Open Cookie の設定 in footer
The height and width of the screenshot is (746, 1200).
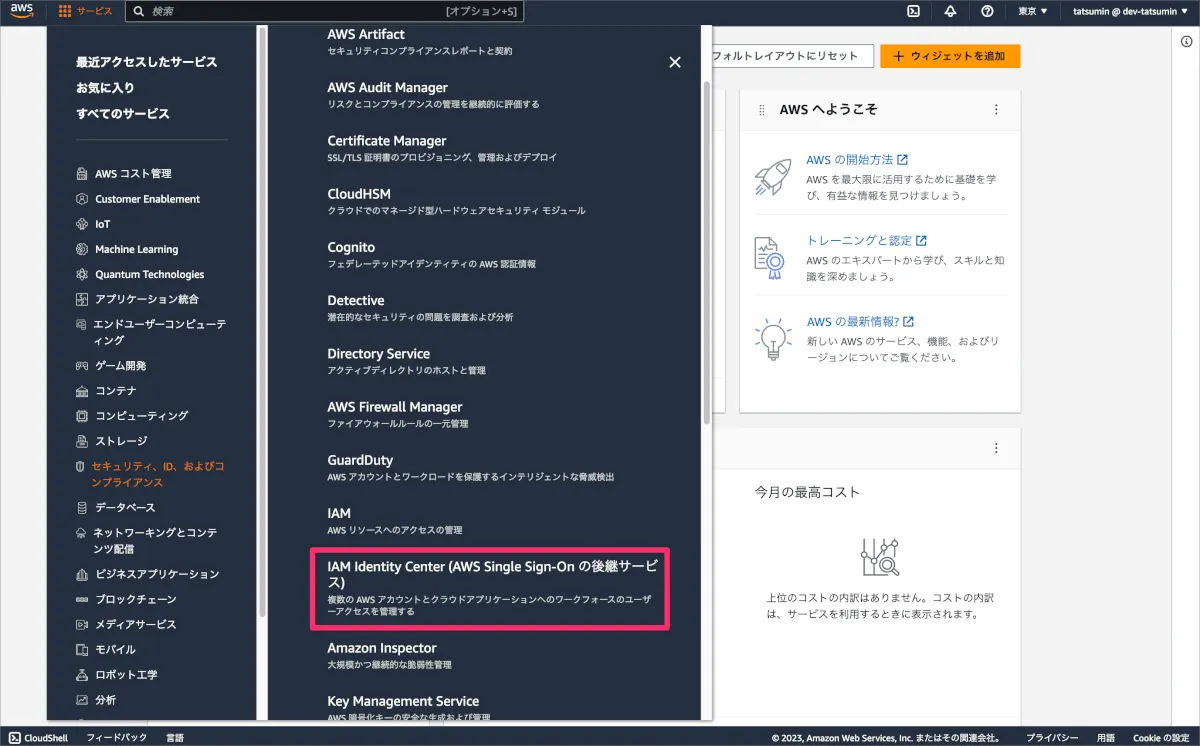tap(1161, 737)
